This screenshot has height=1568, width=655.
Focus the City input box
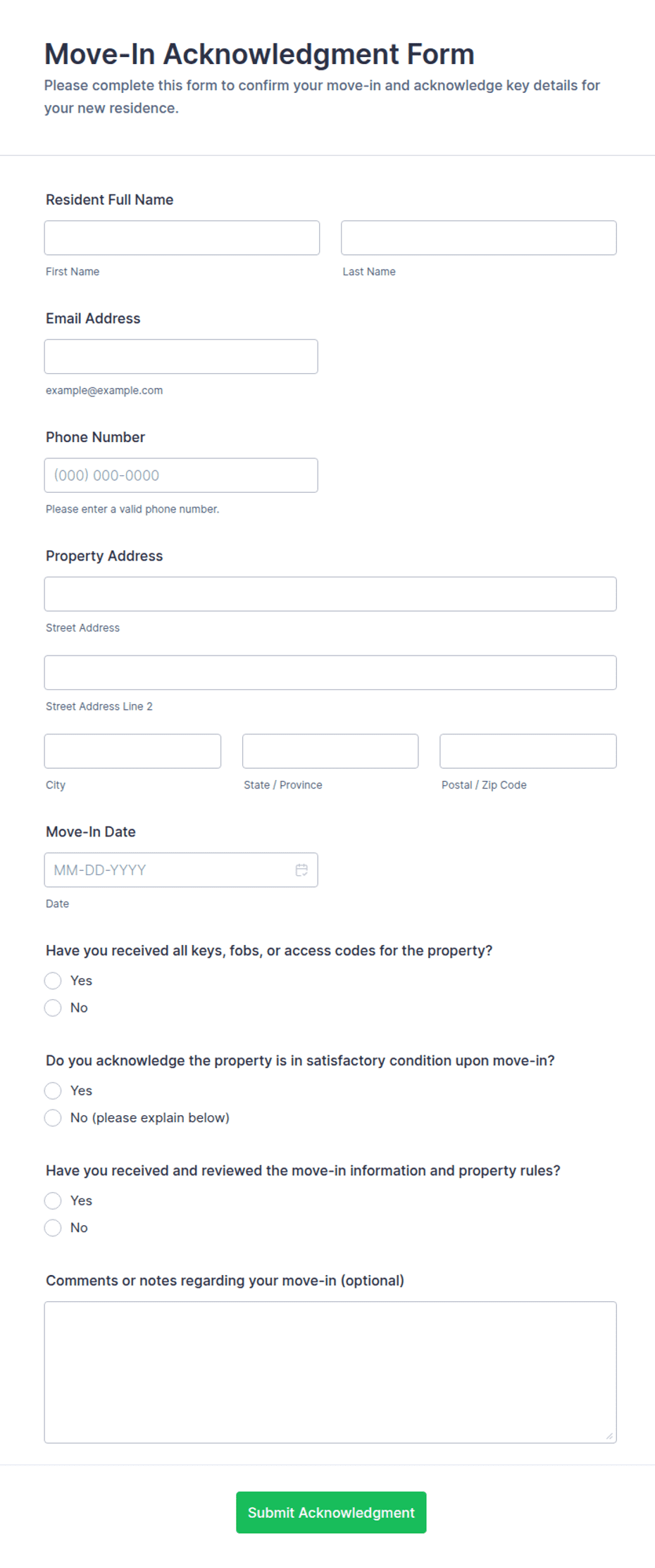pos(132,751)
